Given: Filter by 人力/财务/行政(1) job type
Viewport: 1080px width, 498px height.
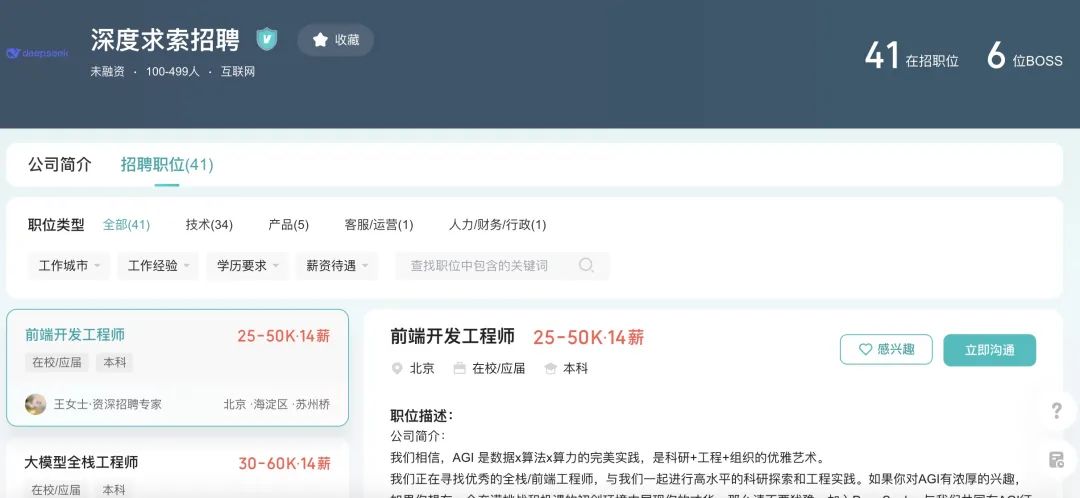Looking at the screenshot, I should pyautogui.click(x=498, y=225).
